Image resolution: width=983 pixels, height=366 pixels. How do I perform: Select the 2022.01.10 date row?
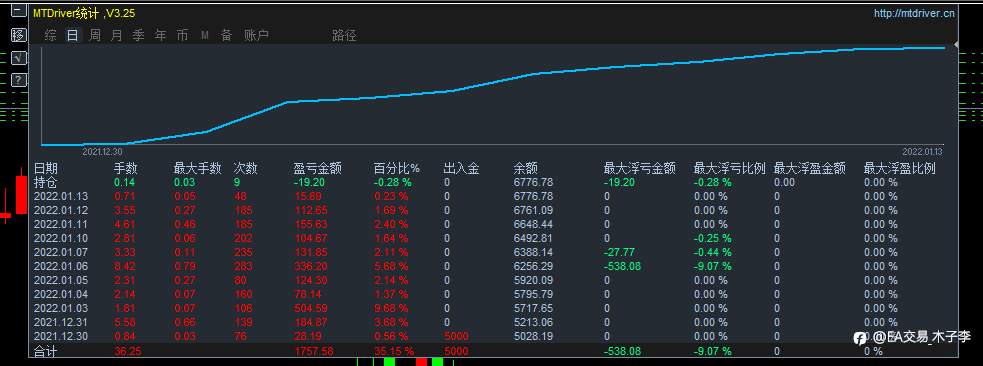[x=61, y=239]
